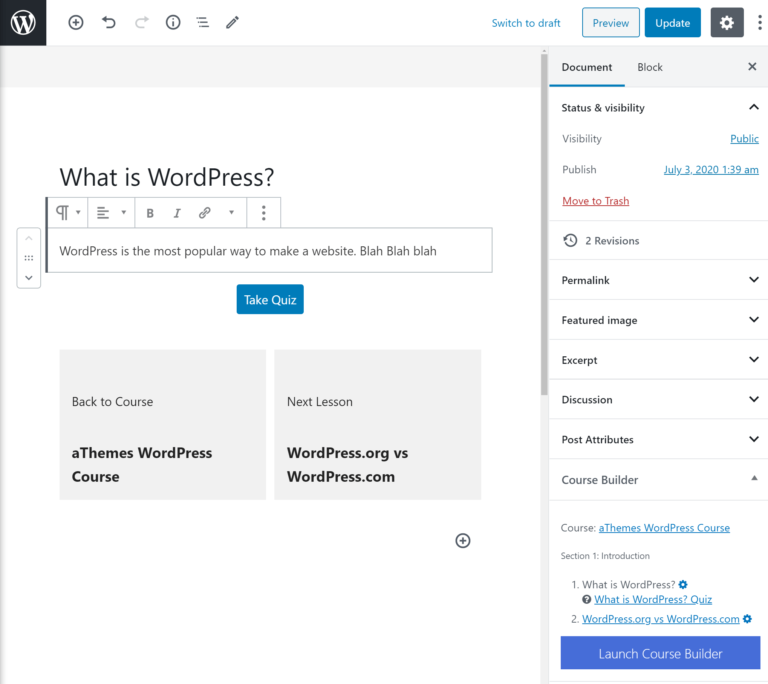Click Move to Trash

point(595,201)
